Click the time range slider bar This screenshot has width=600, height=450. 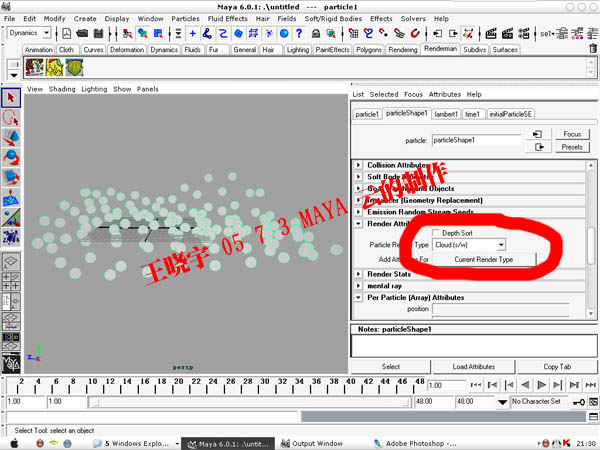[249, 402]
